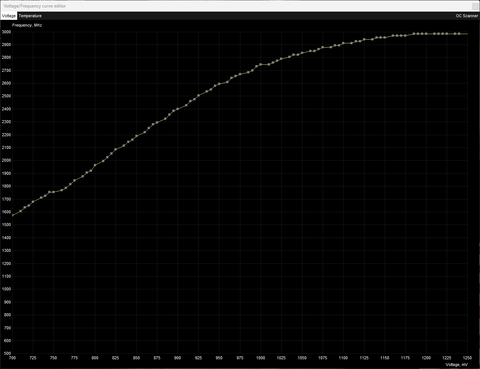Viewport: 480px width, 369px height.
Task: Click the 500 frequency axis label
Action: (7, 353)
